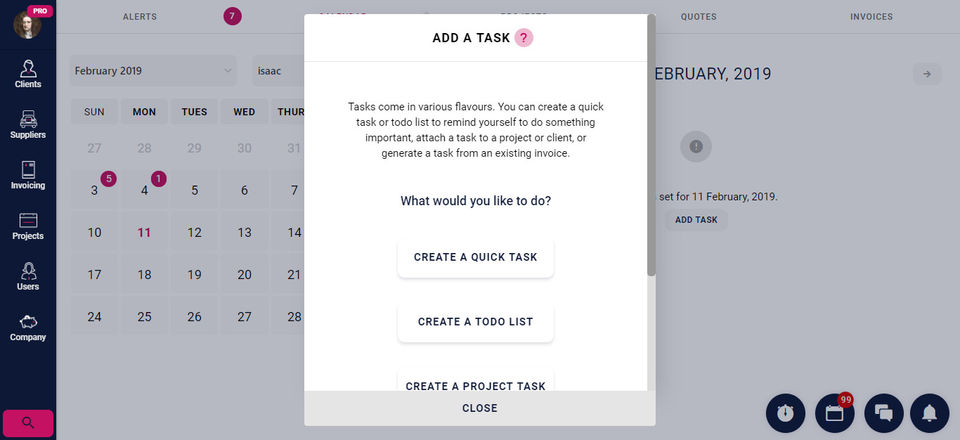
Task: Close the Add a Task dialog
Action: 480,408
